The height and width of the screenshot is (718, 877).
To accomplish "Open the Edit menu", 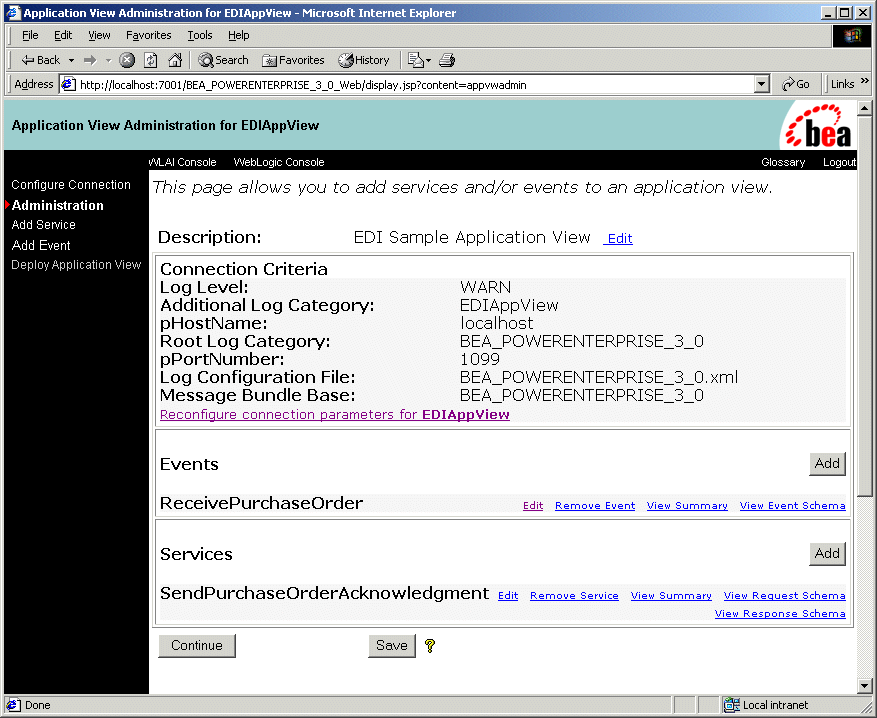I will click(63, 35).
